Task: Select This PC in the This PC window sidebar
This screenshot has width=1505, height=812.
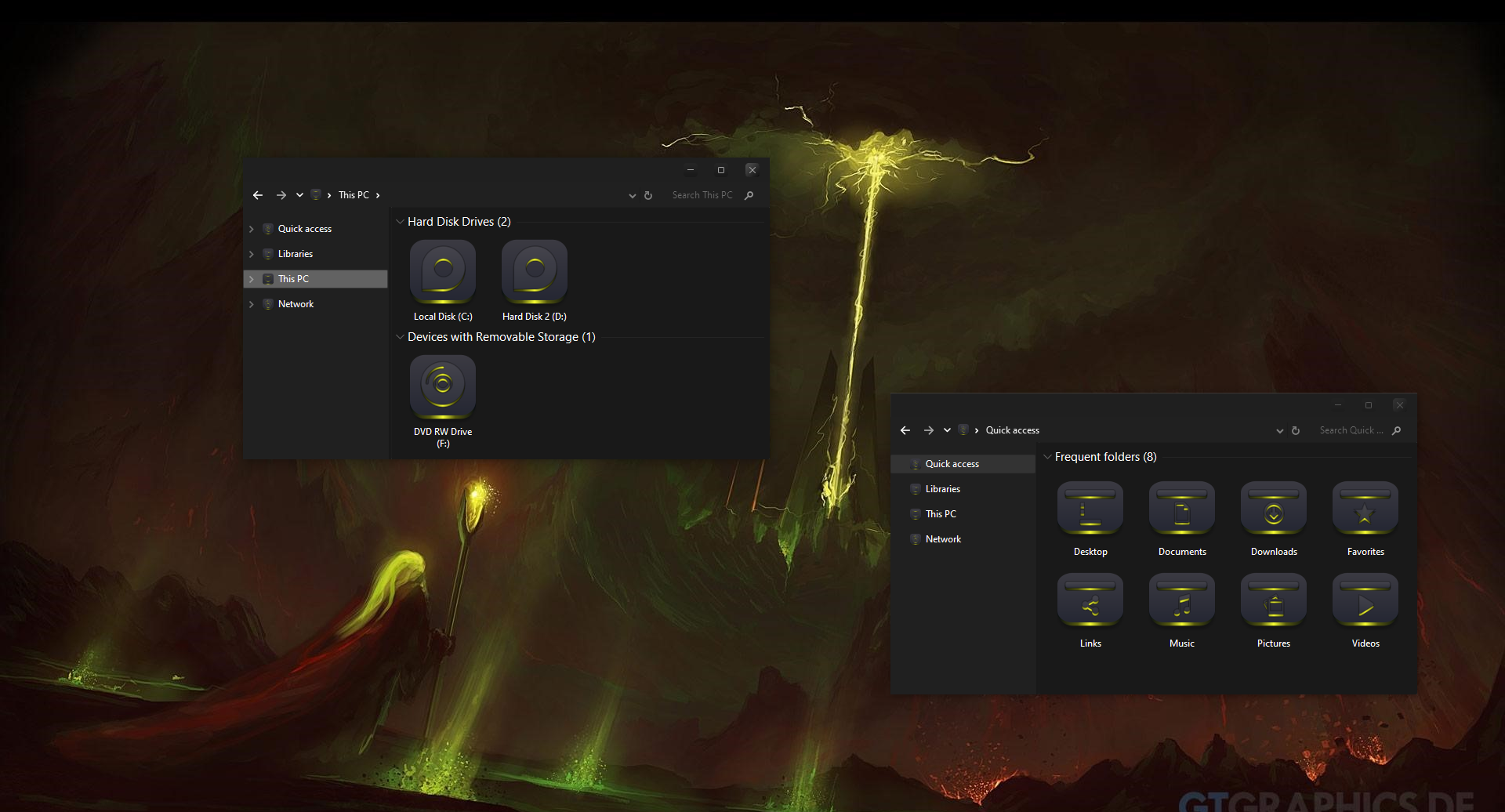Action: tap(316, 279)
